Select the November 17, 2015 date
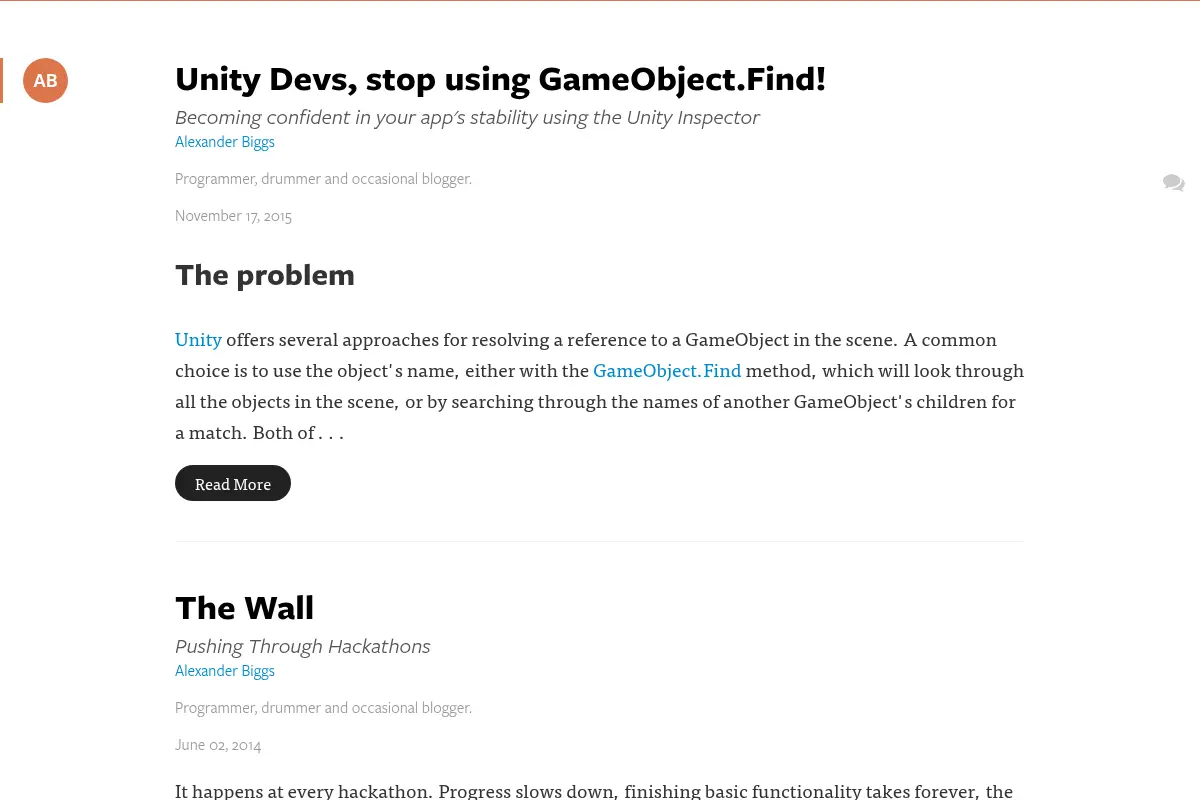This screenshot has width=1200, height=800. 233,215
